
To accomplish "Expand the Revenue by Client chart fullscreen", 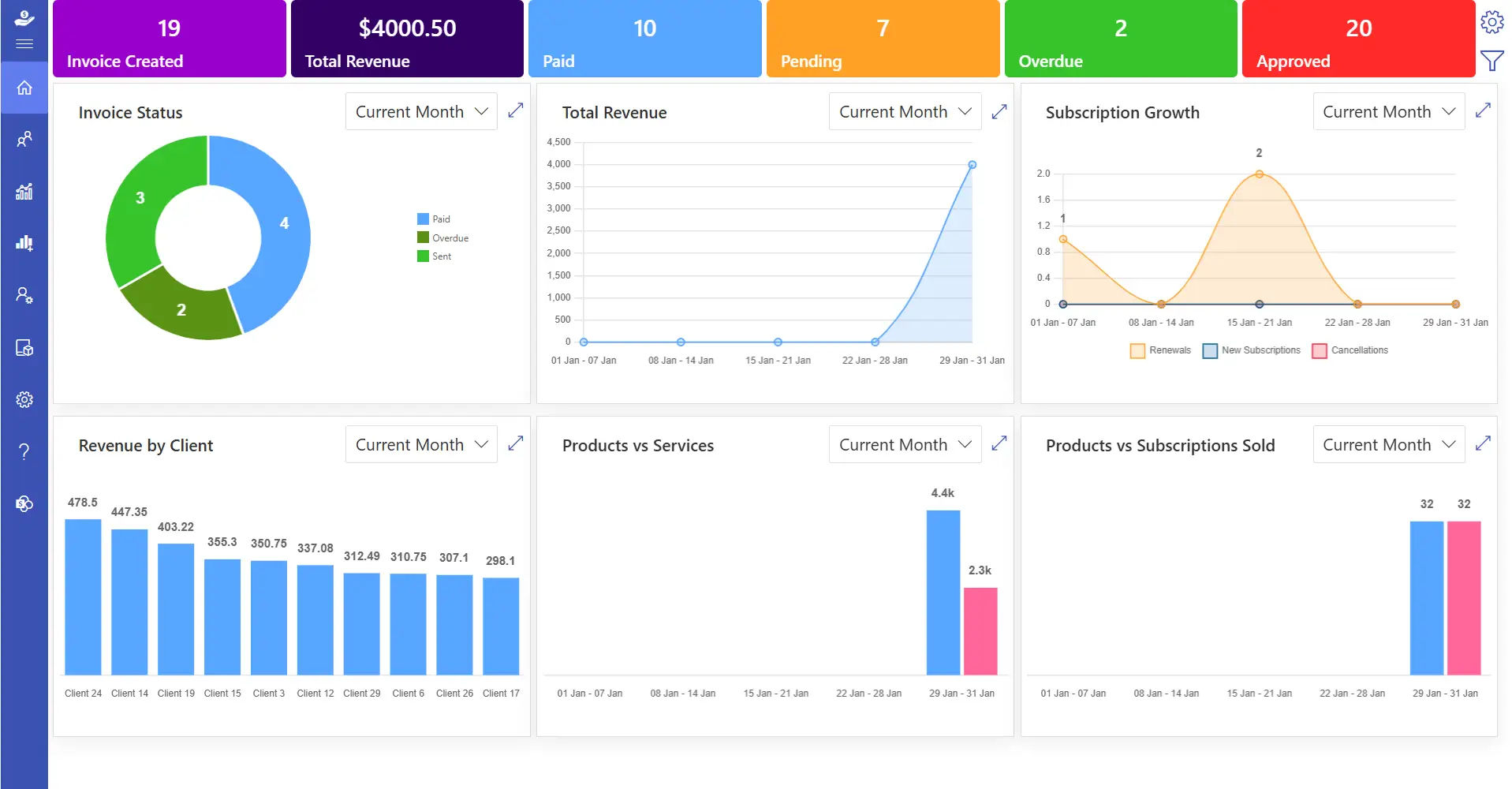I will click(x=515, y=443).
